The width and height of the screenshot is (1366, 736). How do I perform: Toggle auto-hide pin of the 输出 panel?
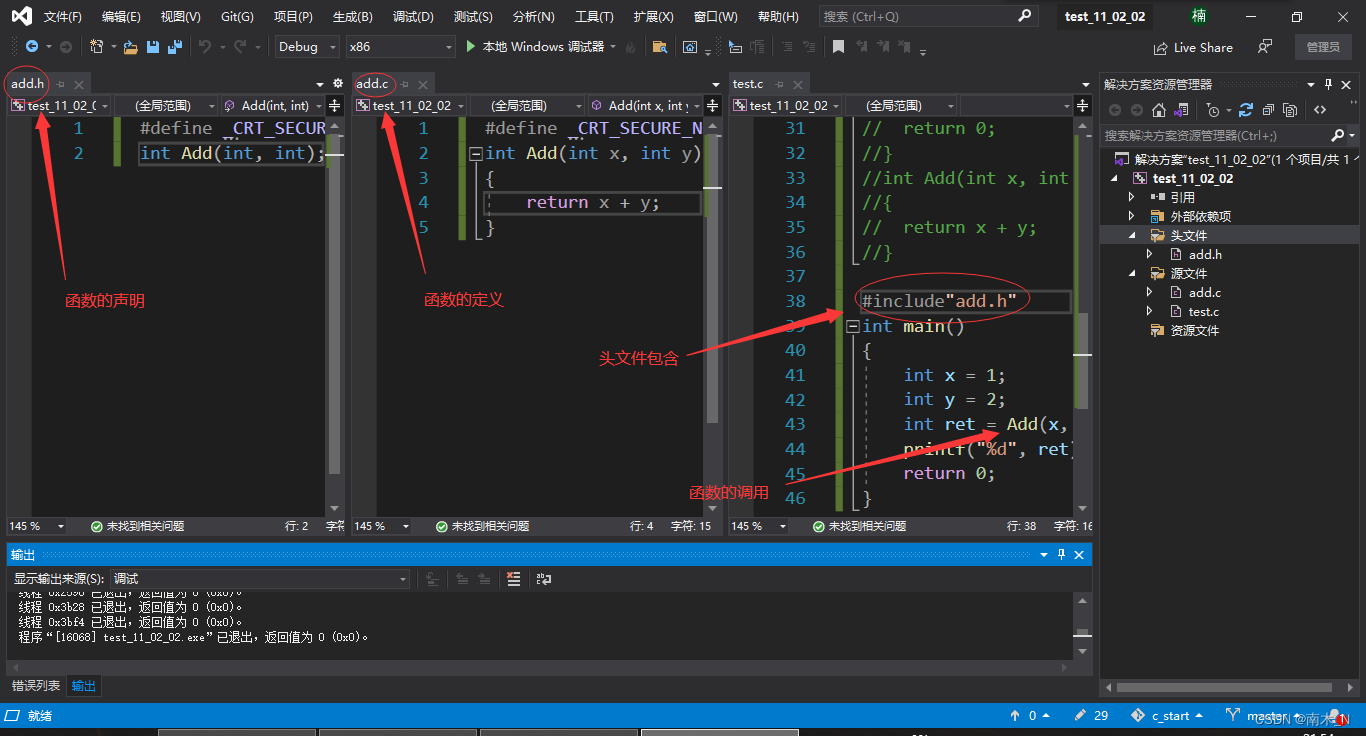pos(1060,554)
